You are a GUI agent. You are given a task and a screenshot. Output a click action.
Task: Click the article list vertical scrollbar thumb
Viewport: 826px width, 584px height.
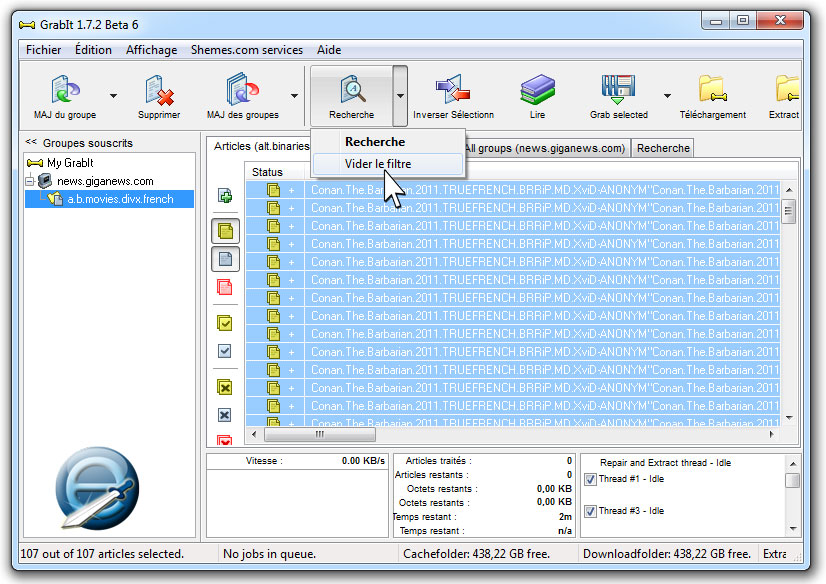(789, 211)
